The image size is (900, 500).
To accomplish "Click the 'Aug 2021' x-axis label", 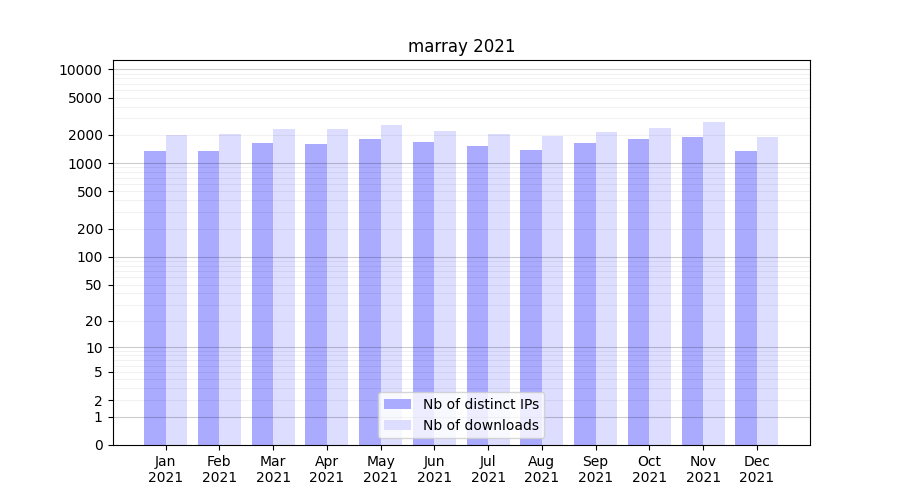I will [542, 469].
